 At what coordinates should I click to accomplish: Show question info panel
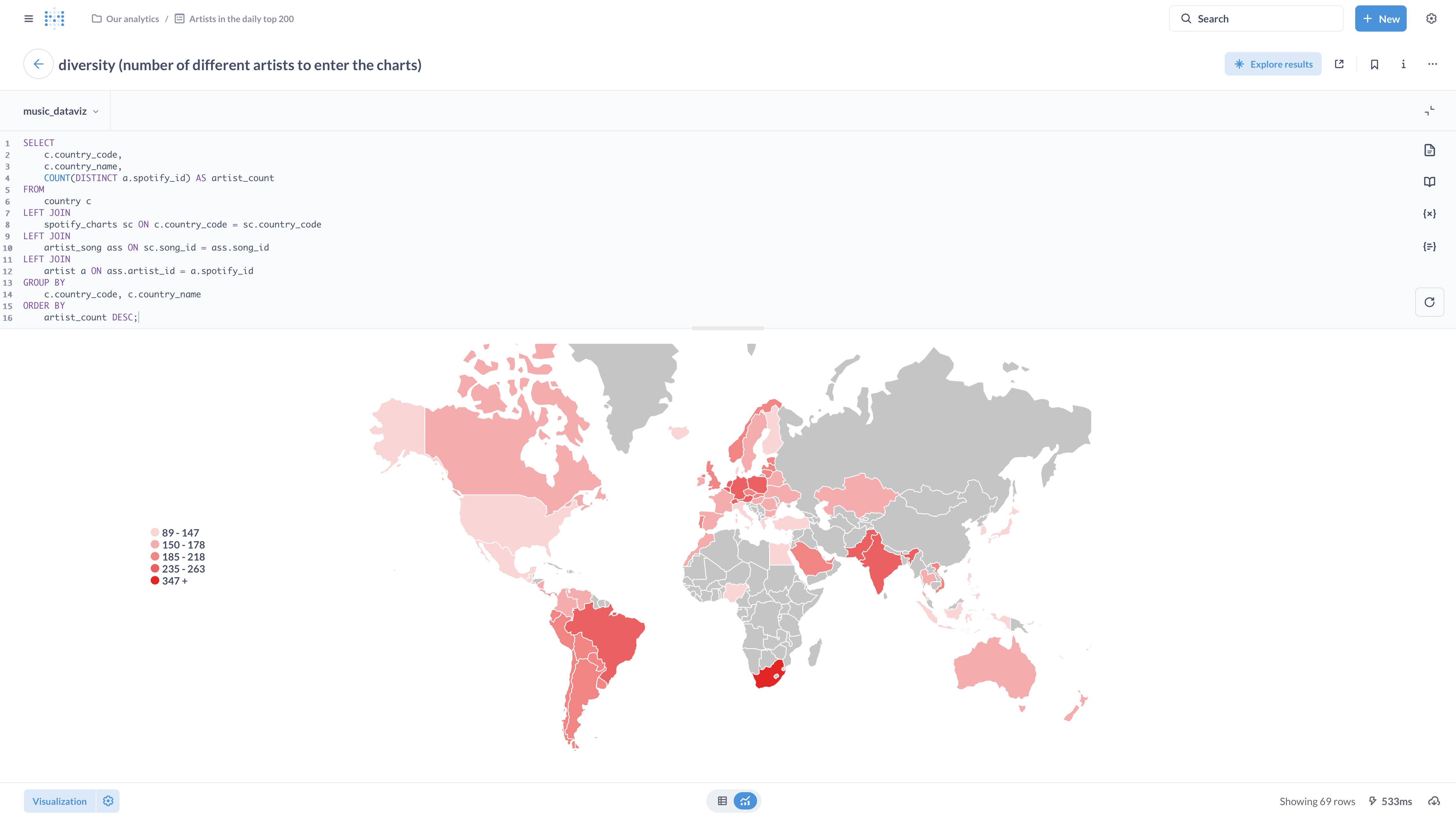(x=1404, y=64)
